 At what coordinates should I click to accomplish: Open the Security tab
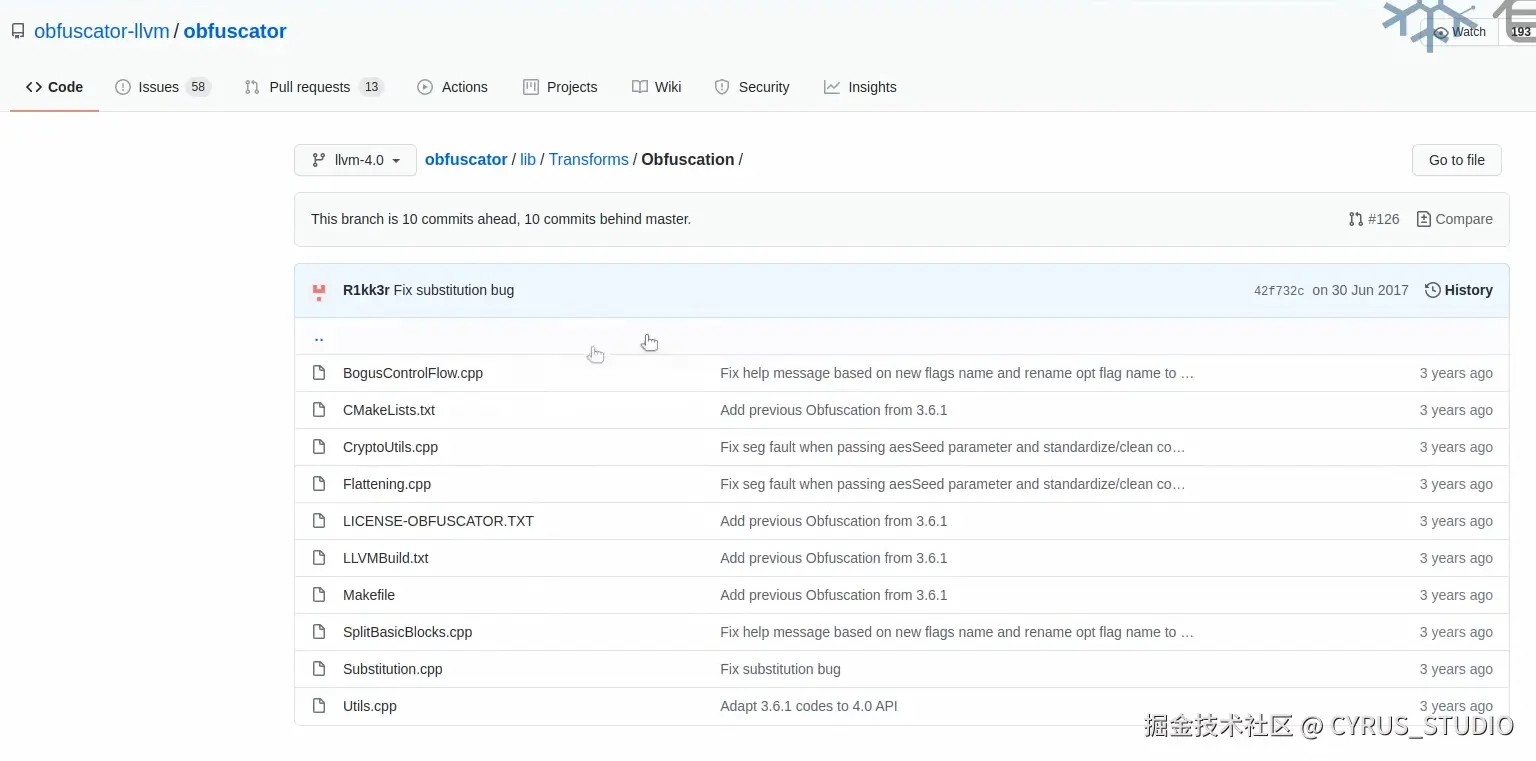(752, 87)
